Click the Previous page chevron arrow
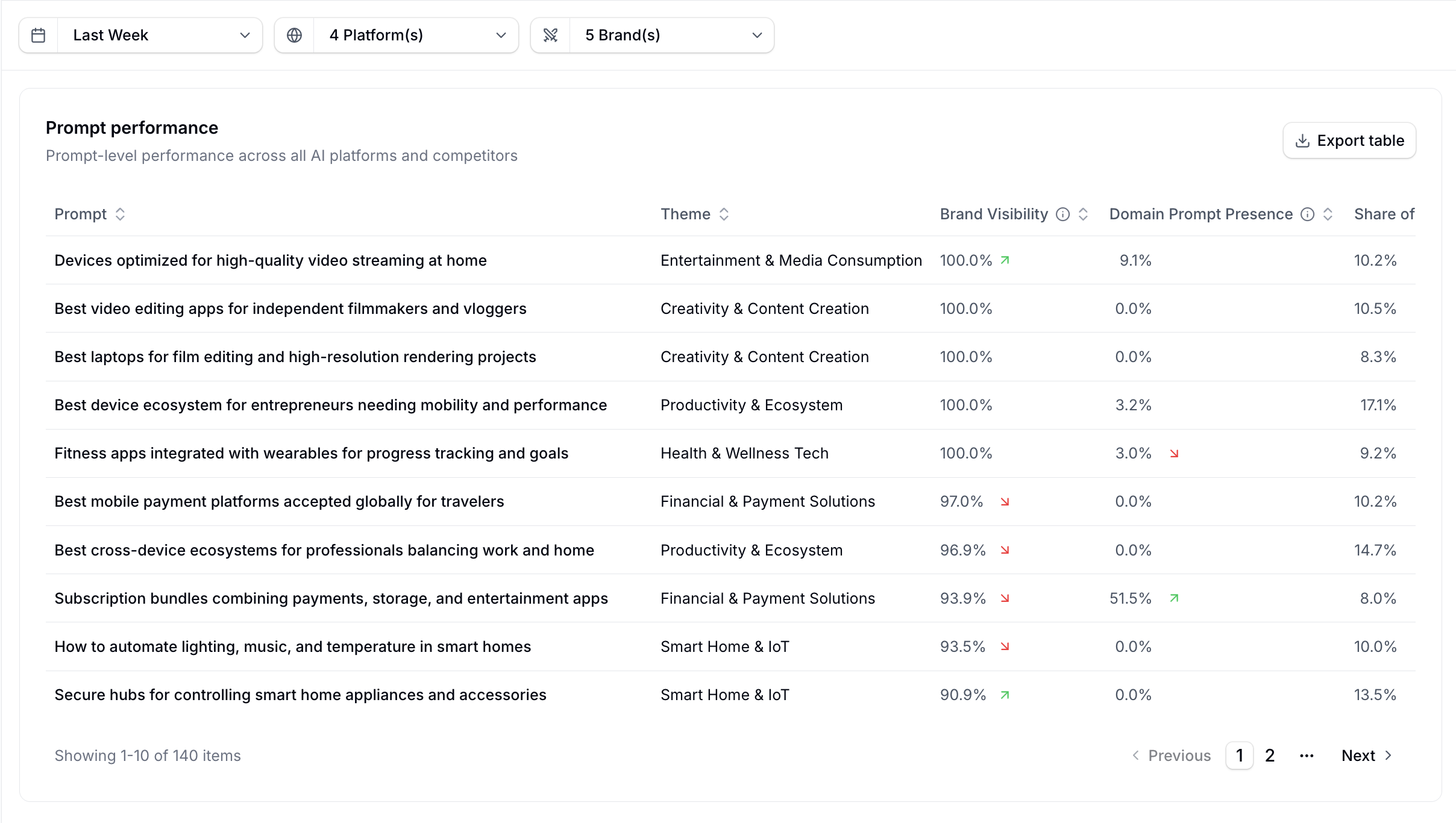 (x=1135, y=756)
